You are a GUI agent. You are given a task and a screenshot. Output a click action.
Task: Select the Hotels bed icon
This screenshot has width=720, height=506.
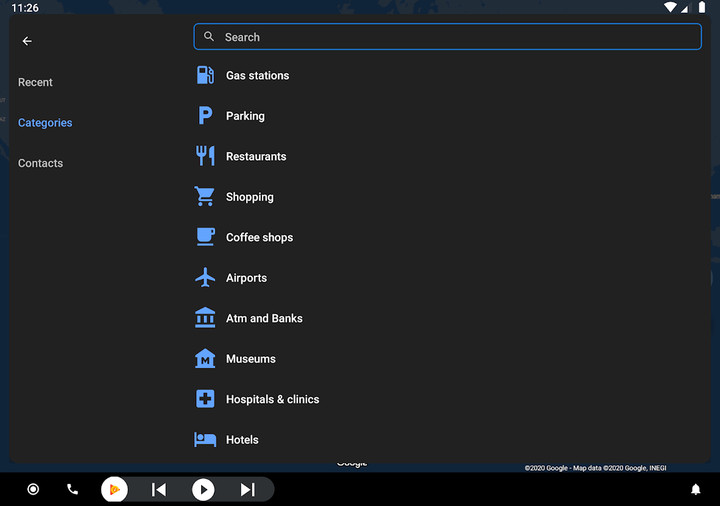click(205, 439)
